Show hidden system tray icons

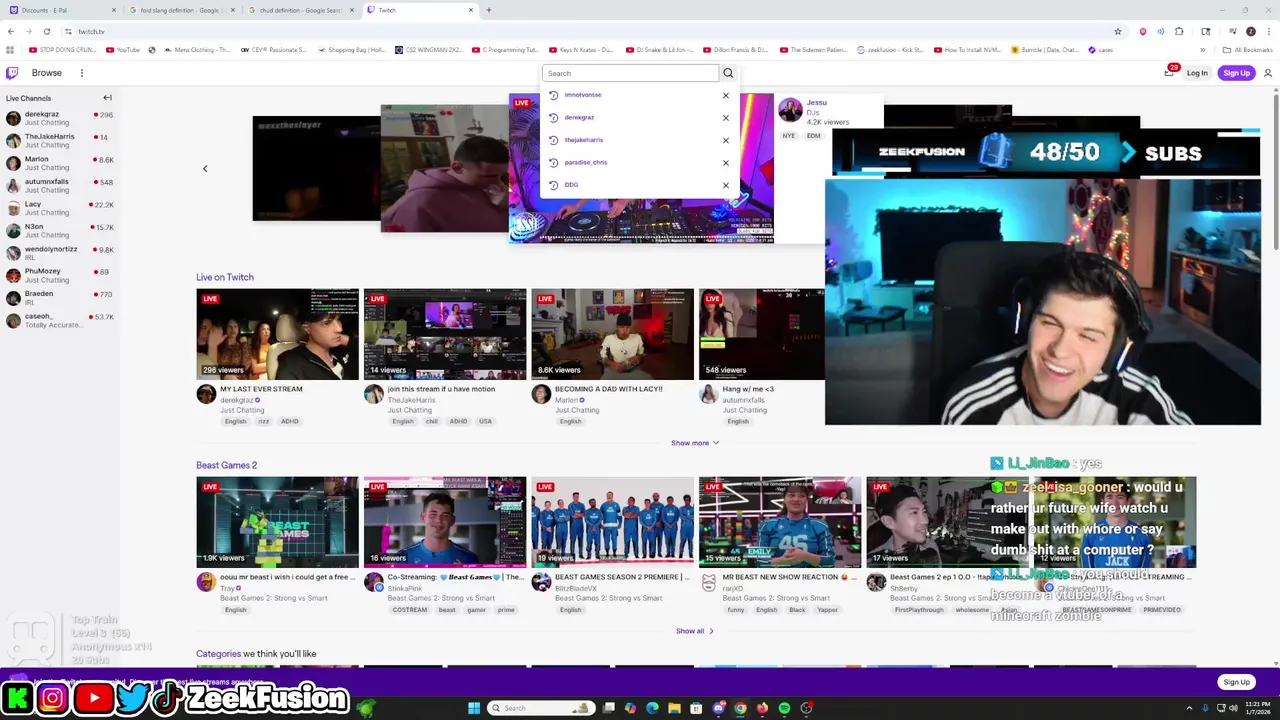click(1189, 708)
